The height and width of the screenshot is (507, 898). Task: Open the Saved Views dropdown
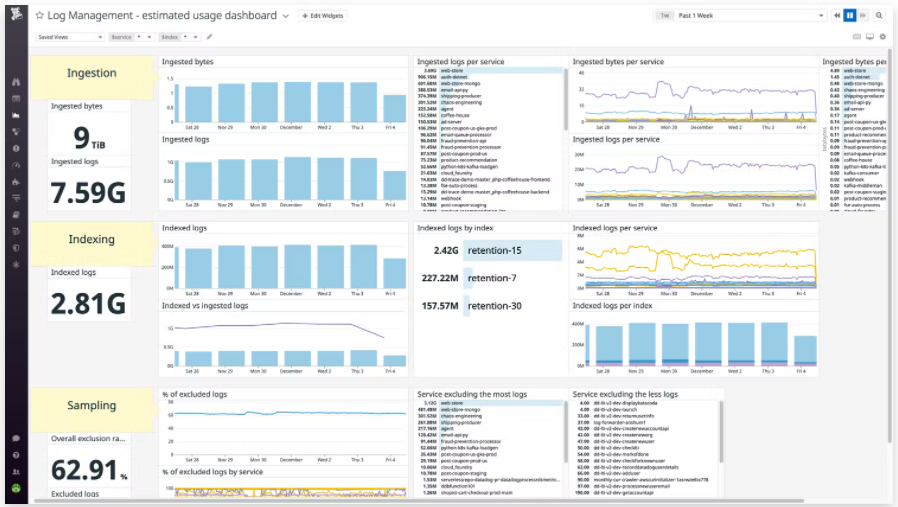click(71, 37)
